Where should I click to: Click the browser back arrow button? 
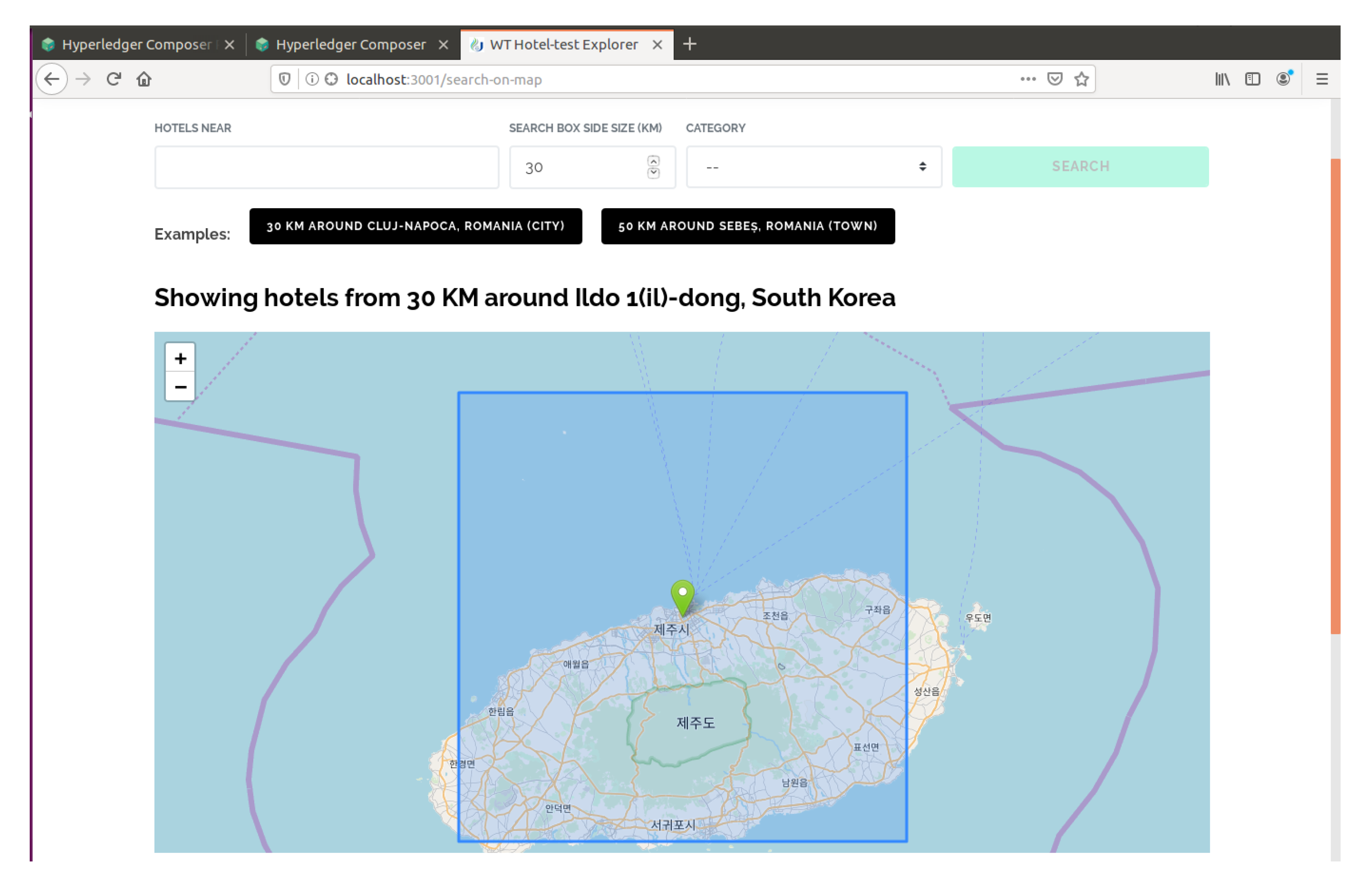[x=52, y=78]
